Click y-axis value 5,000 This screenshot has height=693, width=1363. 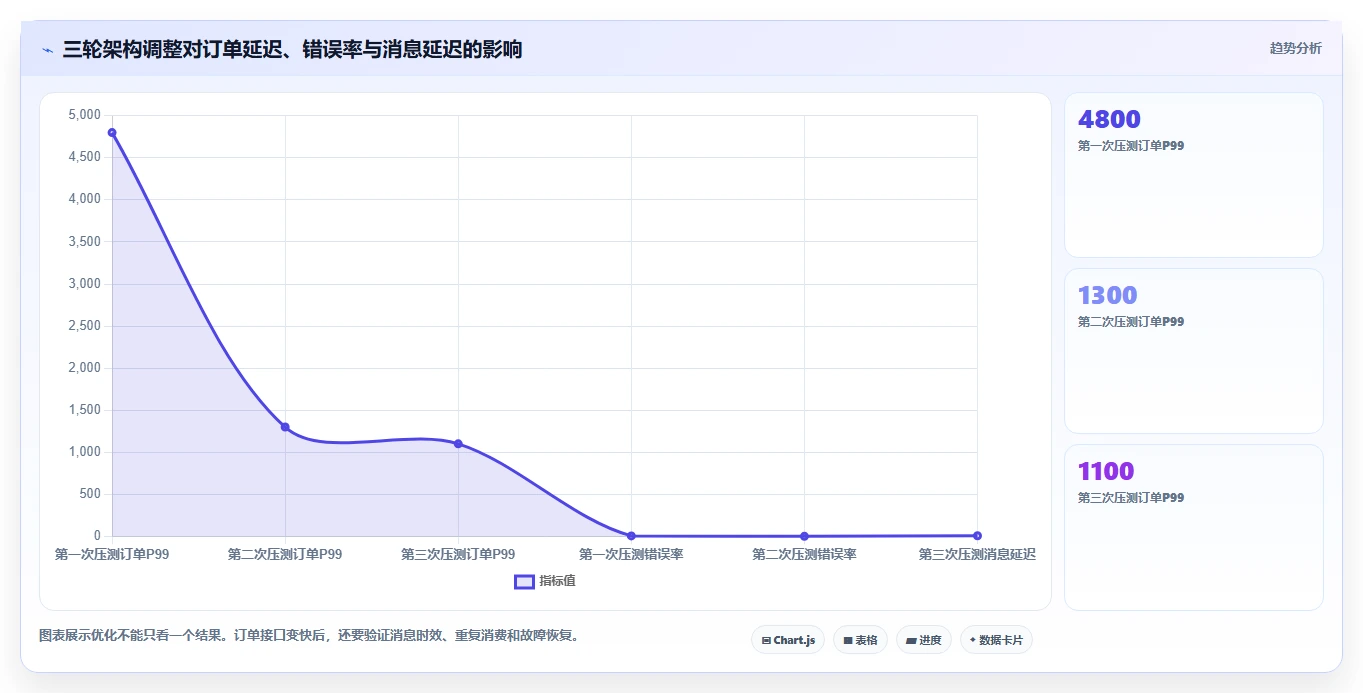[84, 115]
